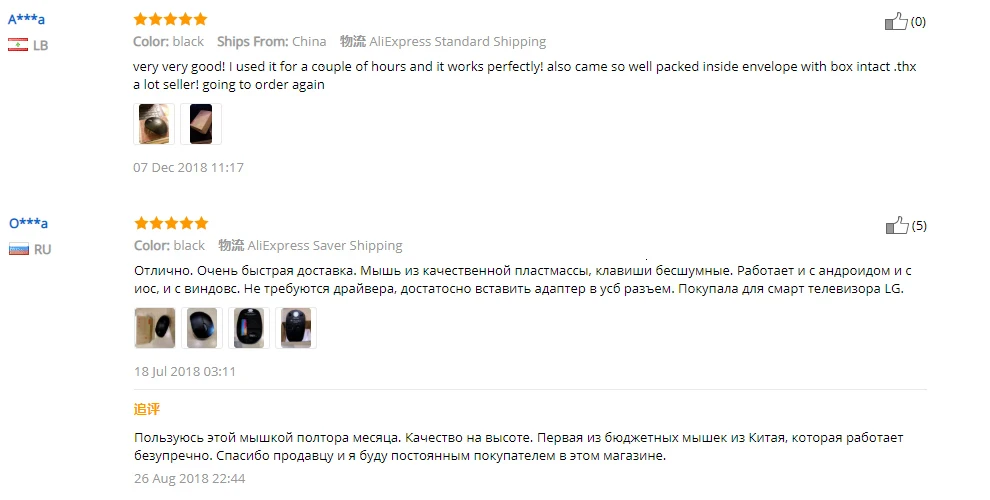This screenshot has width=990, height=500.
Task: Open A***a's first review photo
Action: (154, 124)
